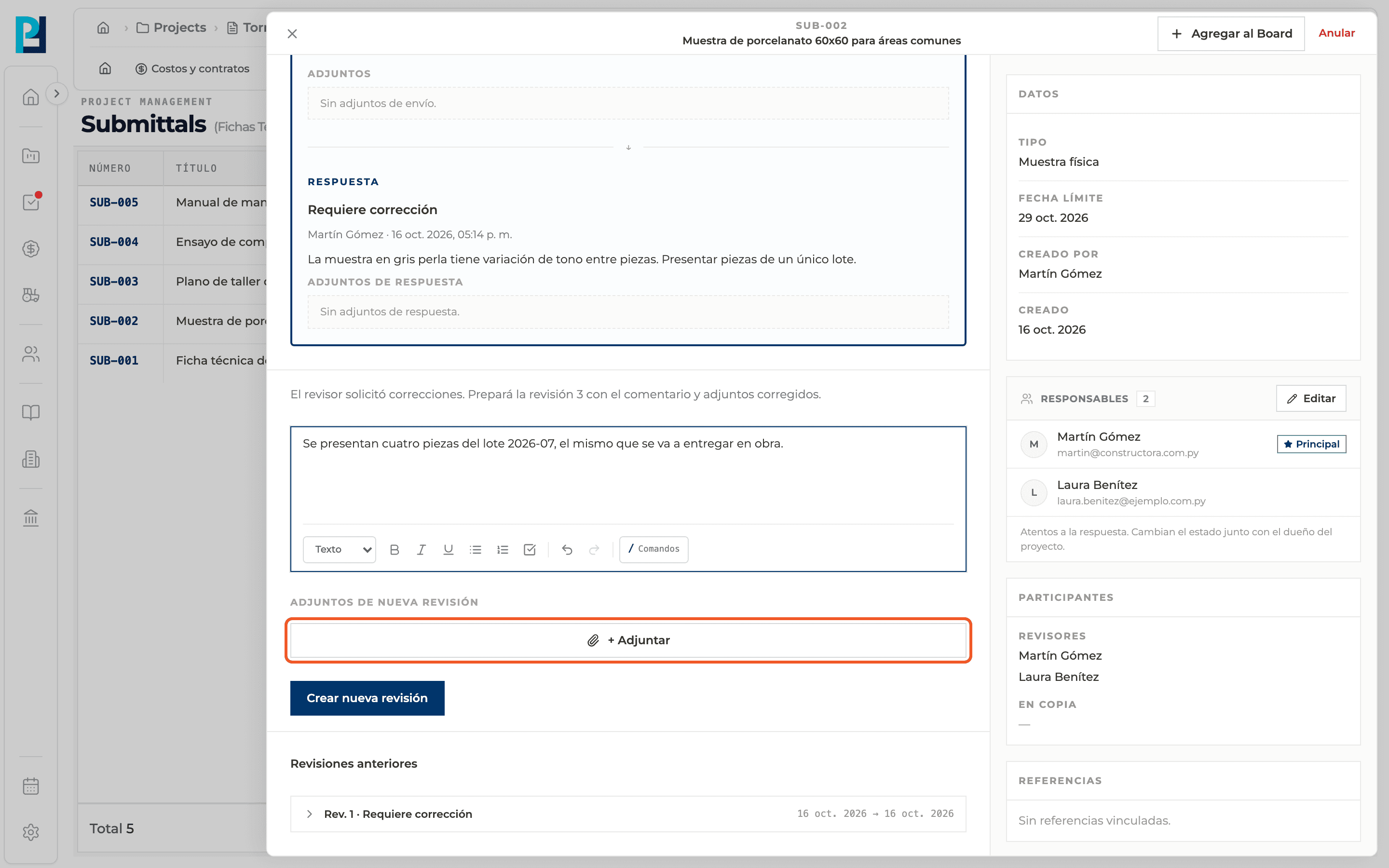Edit the Responsables list
The width and height of the screenshot is (1389, 868).
click(1311, 398)
